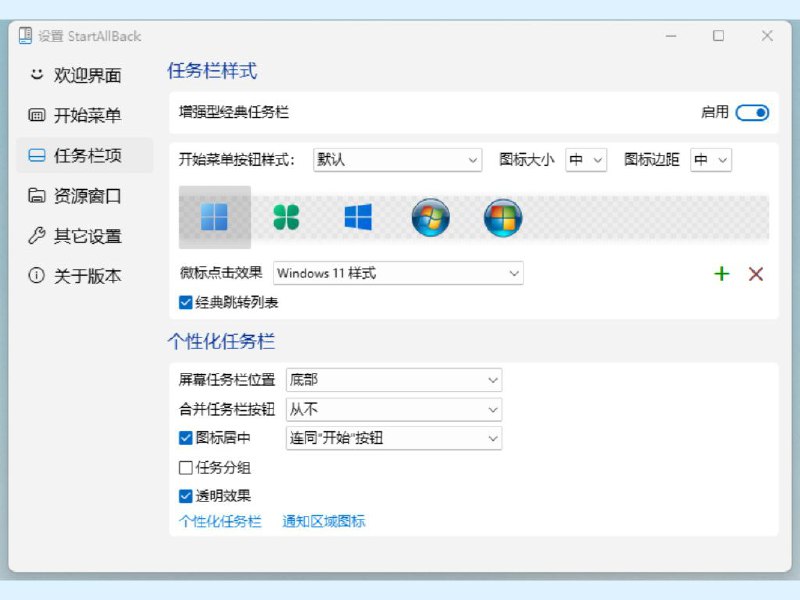Maximize the StartAllBack settings window
800x600 pixels.
[718, 36]
